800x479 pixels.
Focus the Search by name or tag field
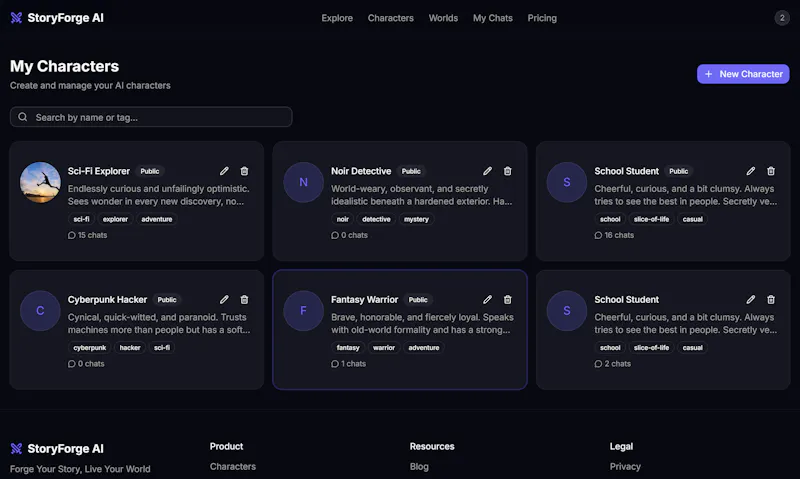[x=151, y=117]
